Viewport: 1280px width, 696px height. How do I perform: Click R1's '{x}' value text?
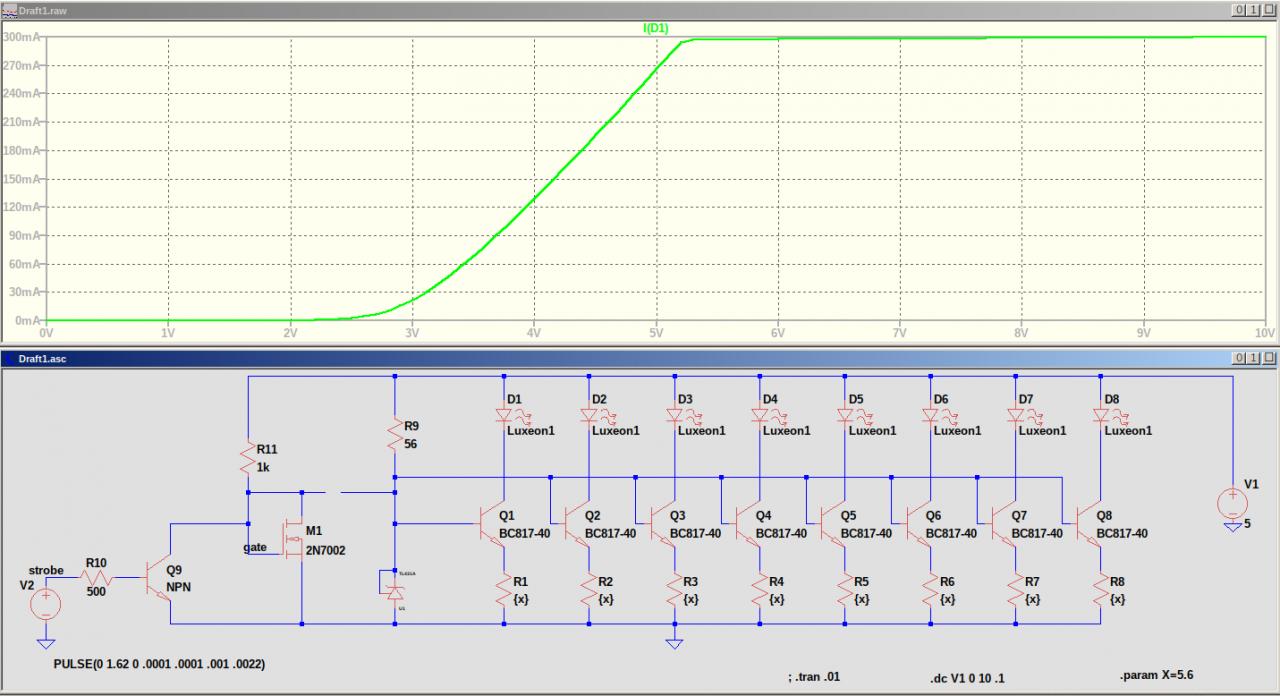pyautogui.click(x=521, y=599)
